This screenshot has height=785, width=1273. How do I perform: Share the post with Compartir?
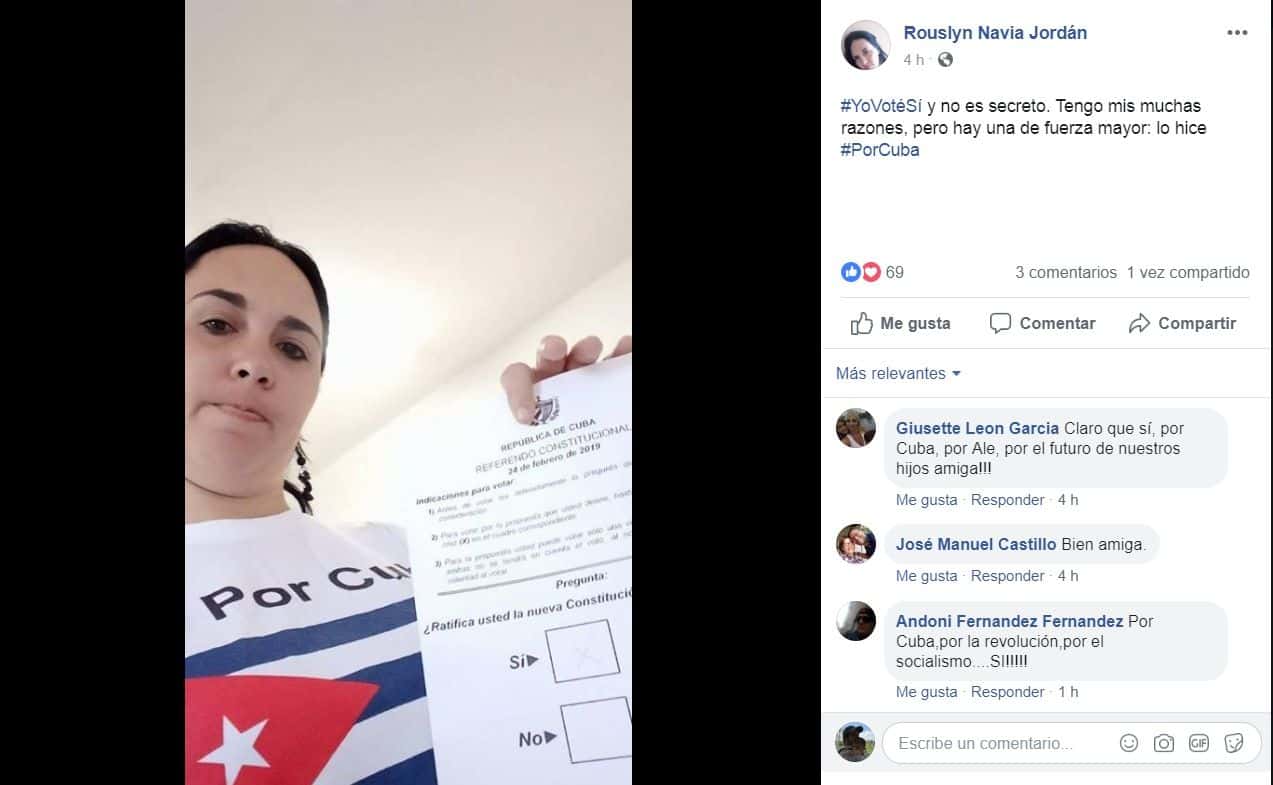click(x=1182, y=323)
